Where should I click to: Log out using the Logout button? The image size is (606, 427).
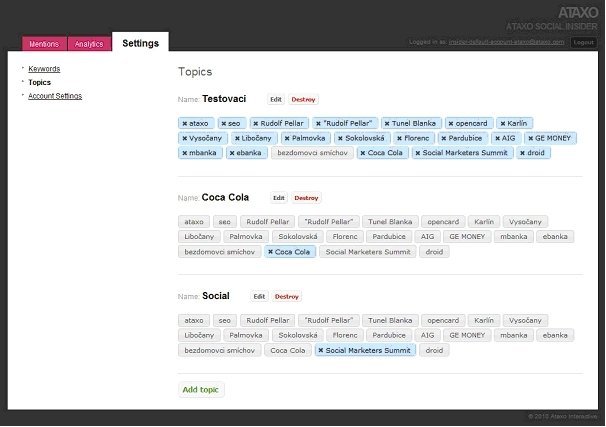tap(583, 42)
